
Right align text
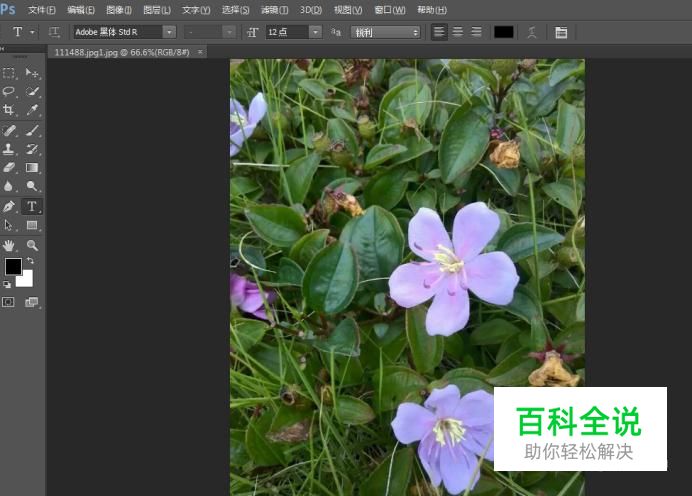[x=476, y=32]
